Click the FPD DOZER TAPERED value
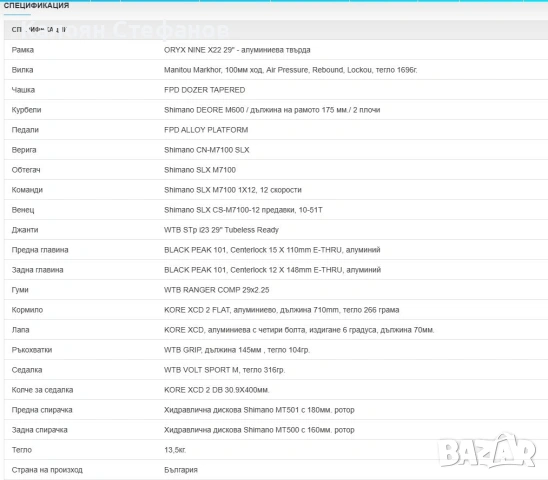The width and height of the screenshot is (548, 480). coord(204,90)
